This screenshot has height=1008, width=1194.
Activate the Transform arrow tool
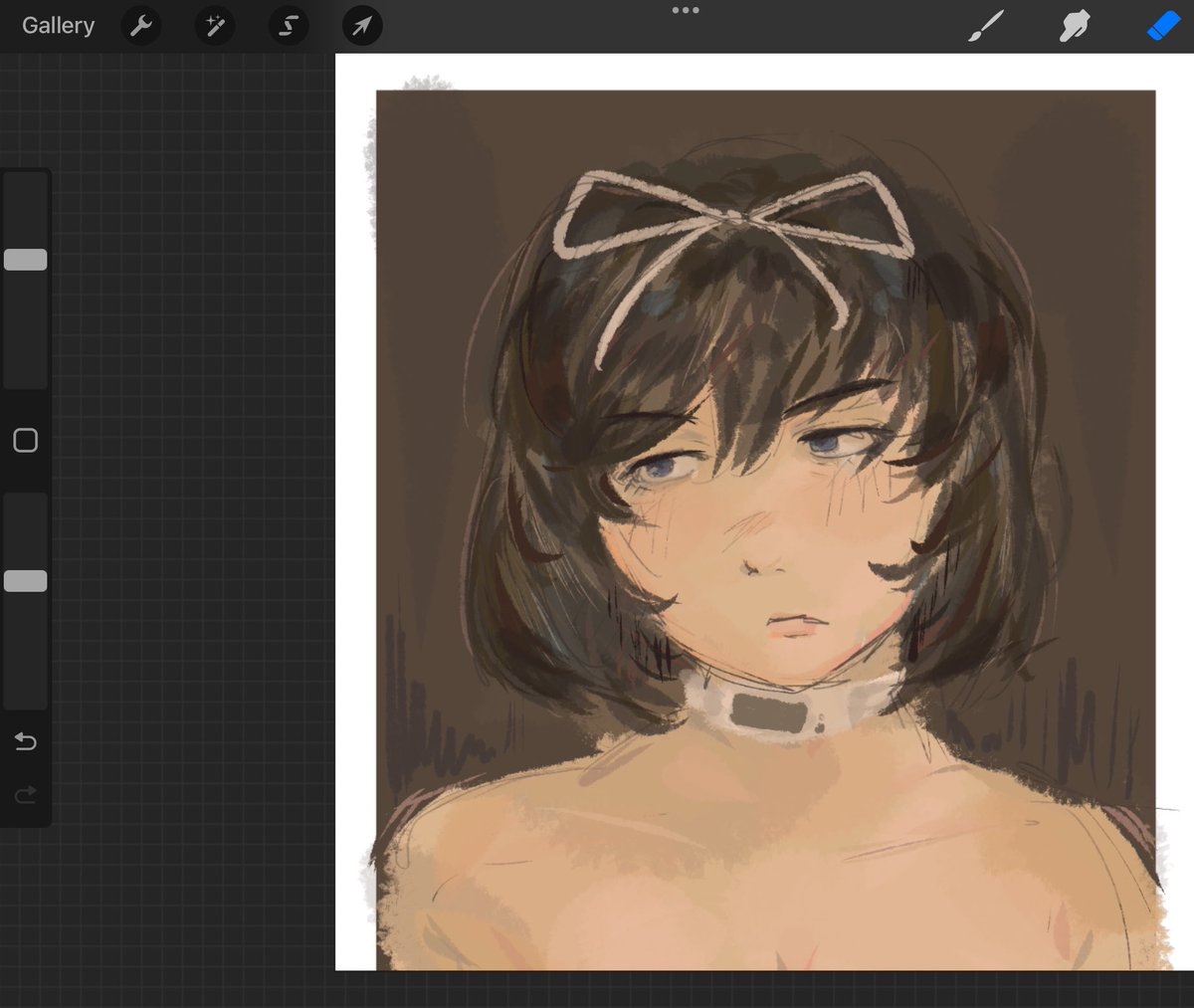coord(362,26)
